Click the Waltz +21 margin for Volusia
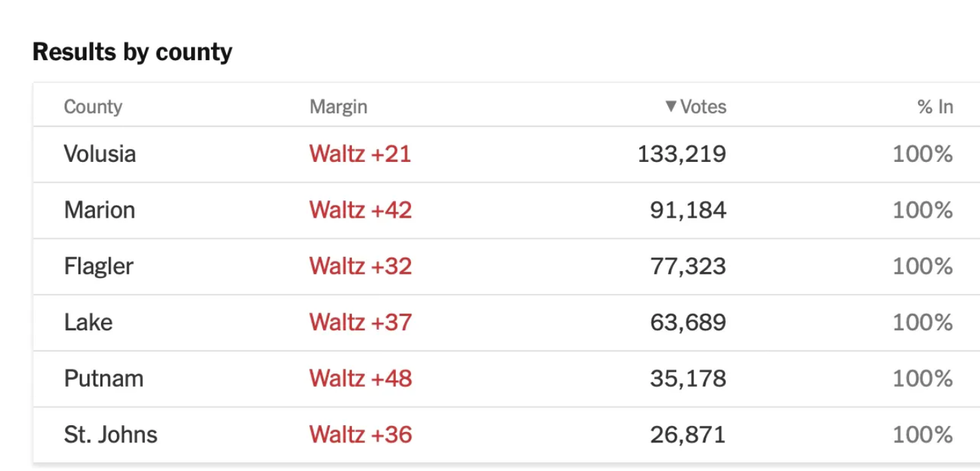 pyautogui.click(x=360, y=154)
